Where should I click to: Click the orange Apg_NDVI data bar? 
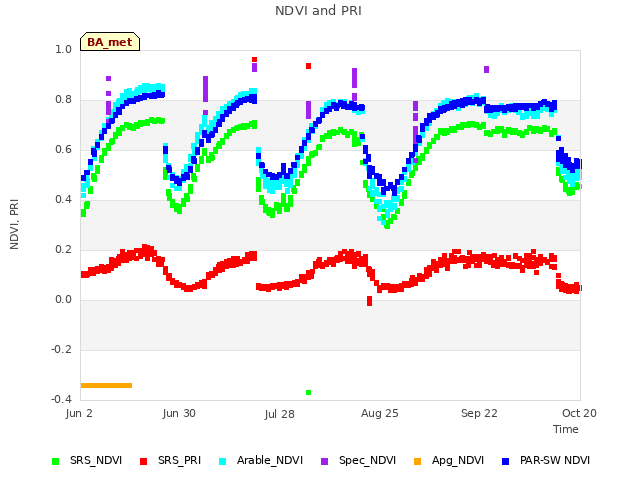(106, 385)
